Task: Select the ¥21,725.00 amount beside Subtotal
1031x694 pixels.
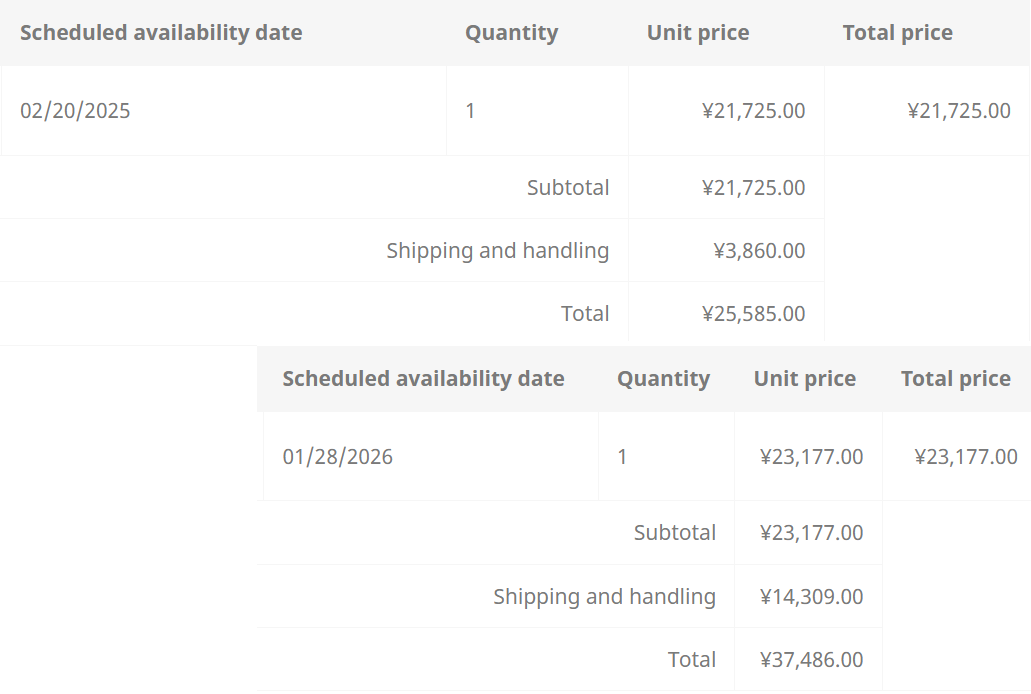Action: point(753,188)
